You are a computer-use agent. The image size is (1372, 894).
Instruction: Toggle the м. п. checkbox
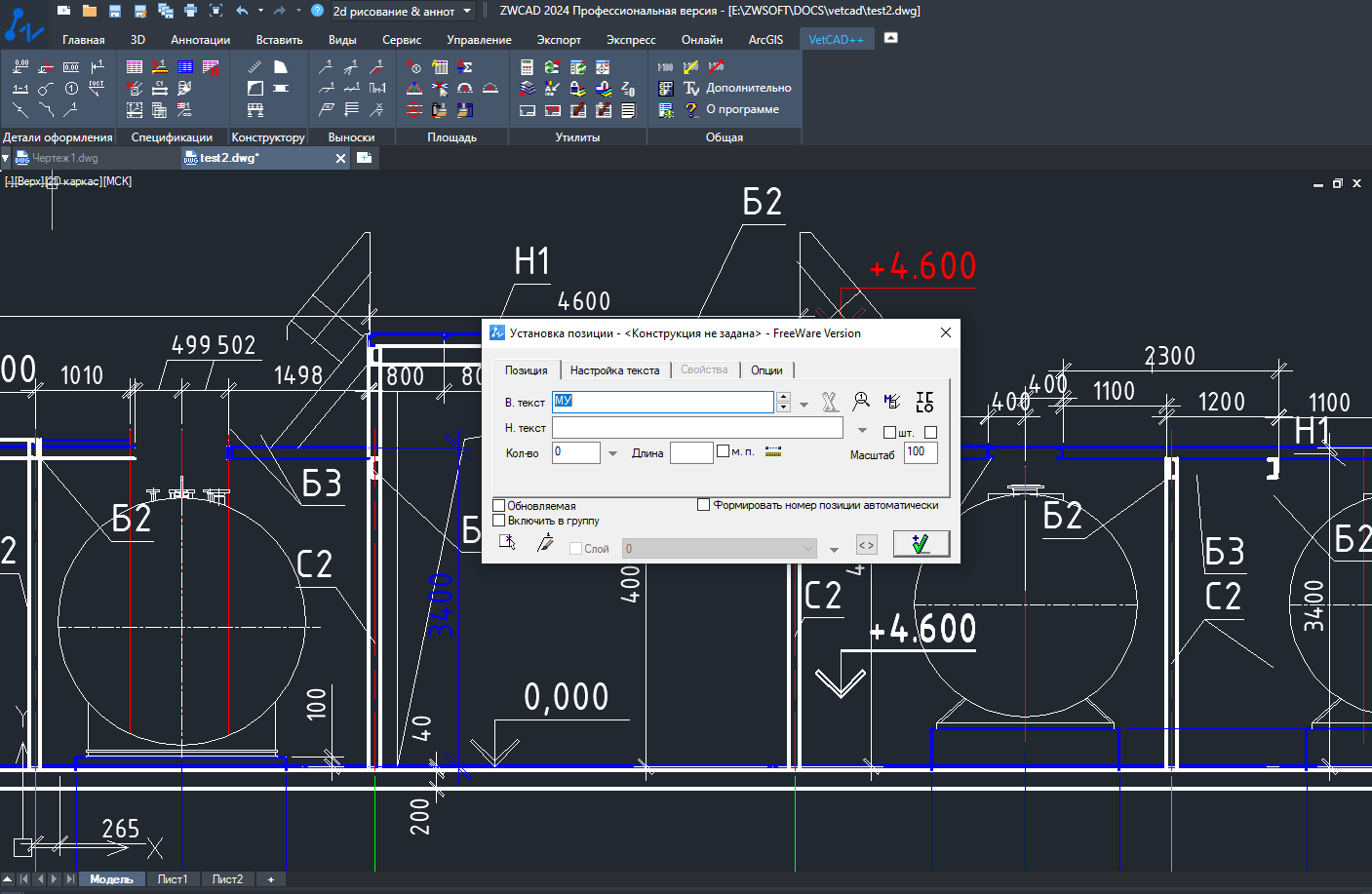point(723,450)
